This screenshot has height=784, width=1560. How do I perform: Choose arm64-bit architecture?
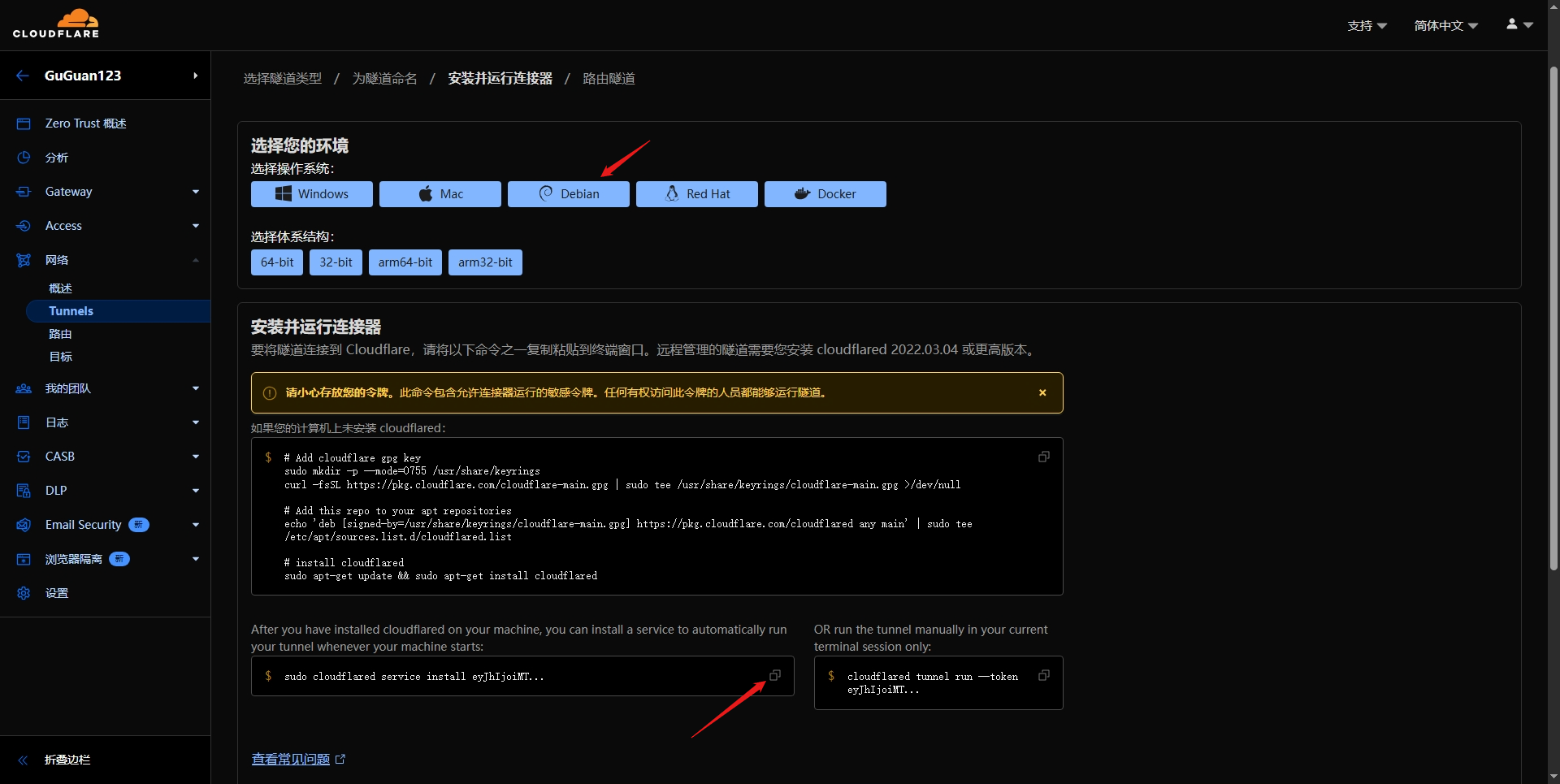[405, 262]
